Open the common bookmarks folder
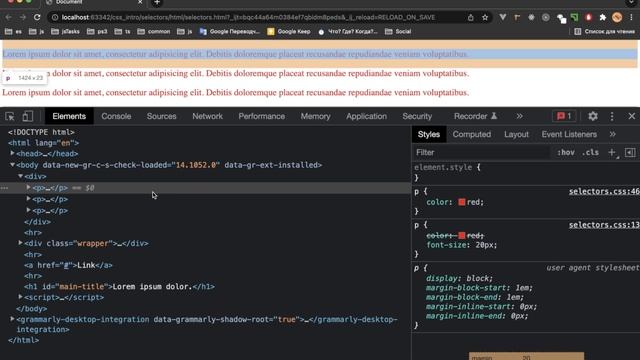Viewport: 640px width, 360px height. coord(154,31)
